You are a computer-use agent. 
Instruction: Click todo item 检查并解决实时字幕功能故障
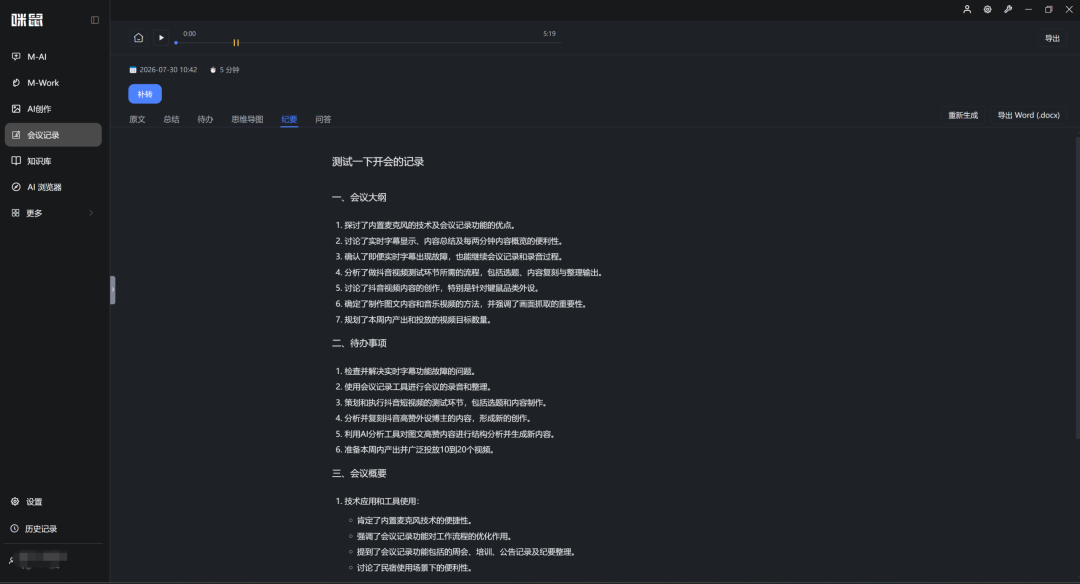[406, 371]
